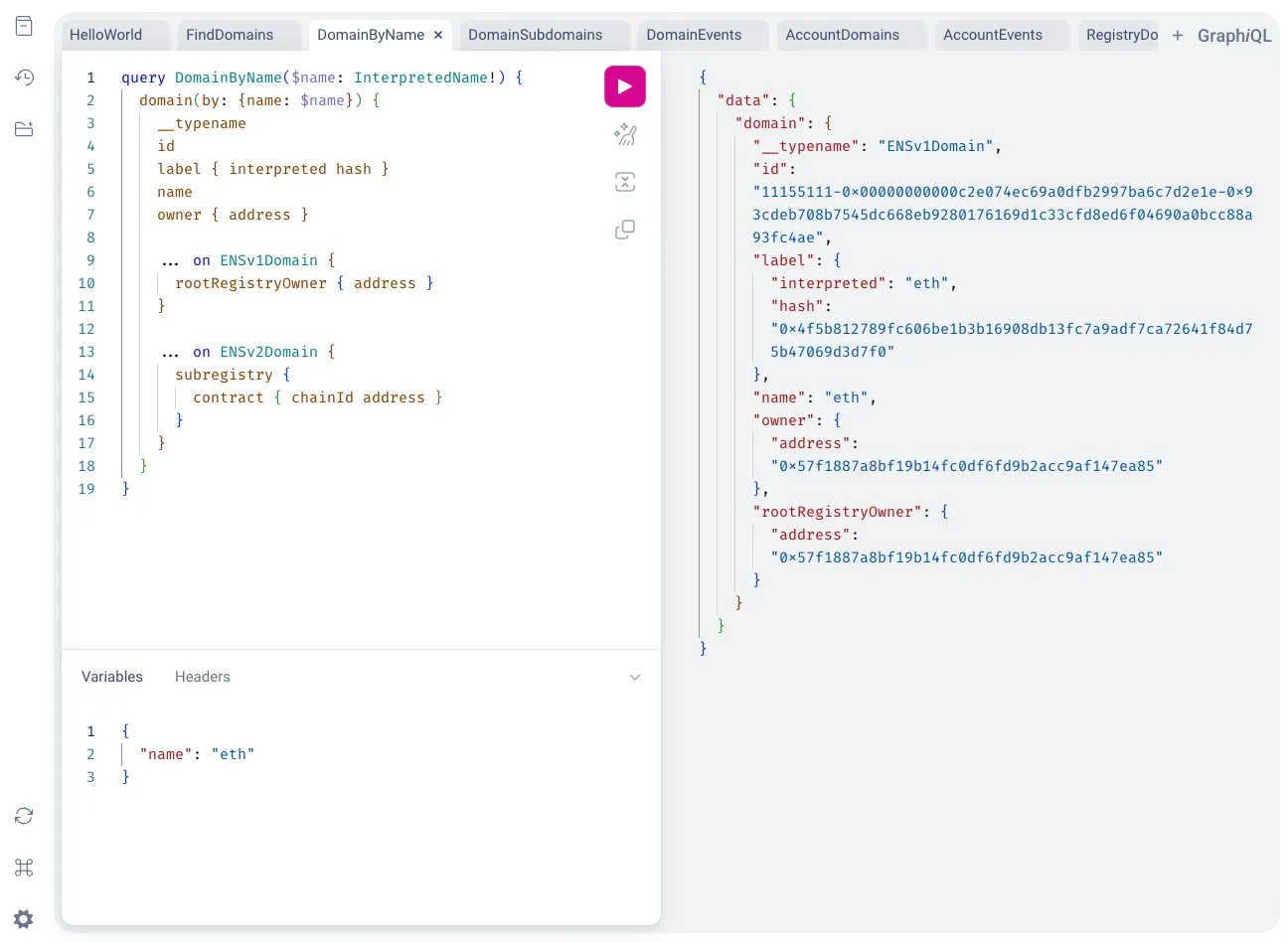Click the merge fragments icon
1288x942 pixels.
point(625,182)
